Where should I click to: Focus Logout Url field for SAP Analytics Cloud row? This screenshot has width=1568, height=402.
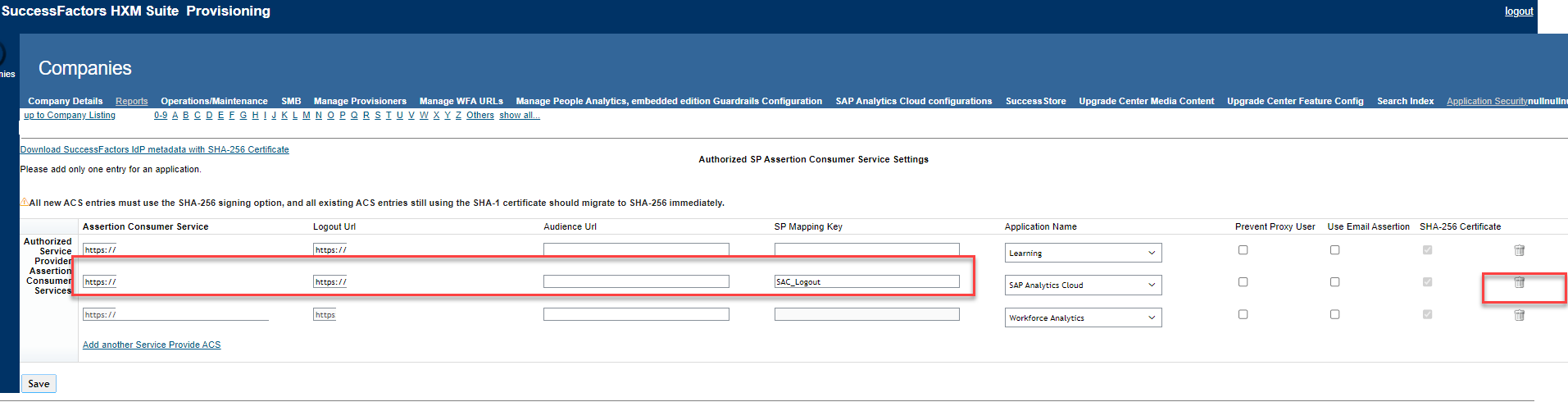pos(330,281)
